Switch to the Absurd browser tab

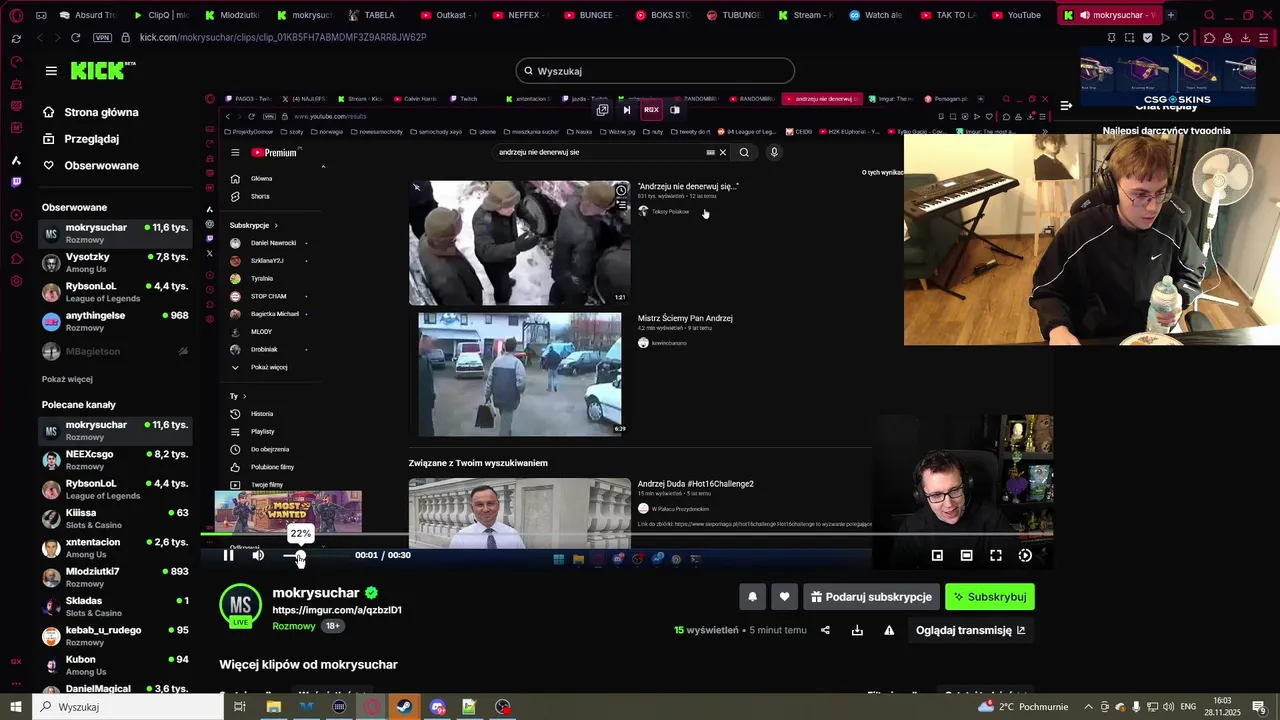click(x=88, y=15)
